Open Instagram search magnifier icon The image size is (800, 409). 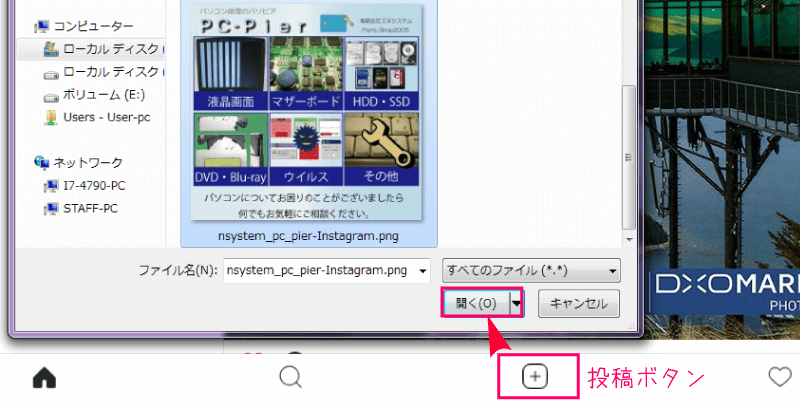[x=291, y=378]
